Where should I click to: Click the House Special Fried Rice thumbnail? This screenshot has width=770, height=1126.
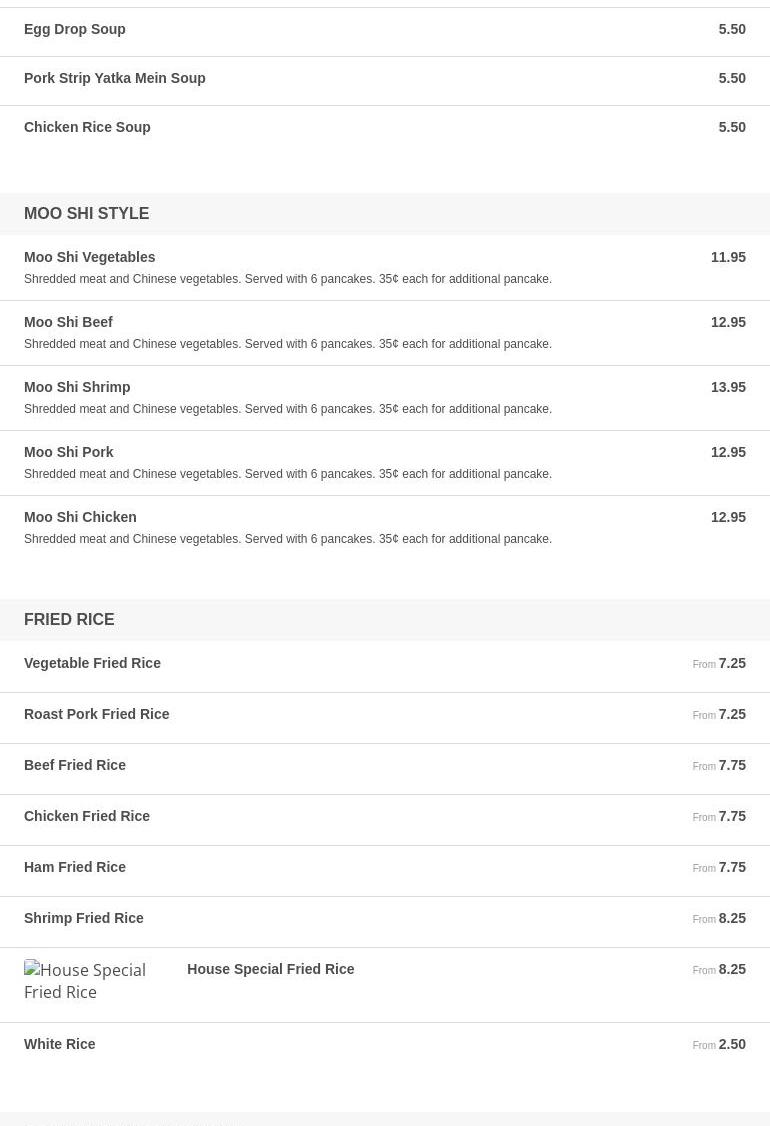[x=92, y=981]
